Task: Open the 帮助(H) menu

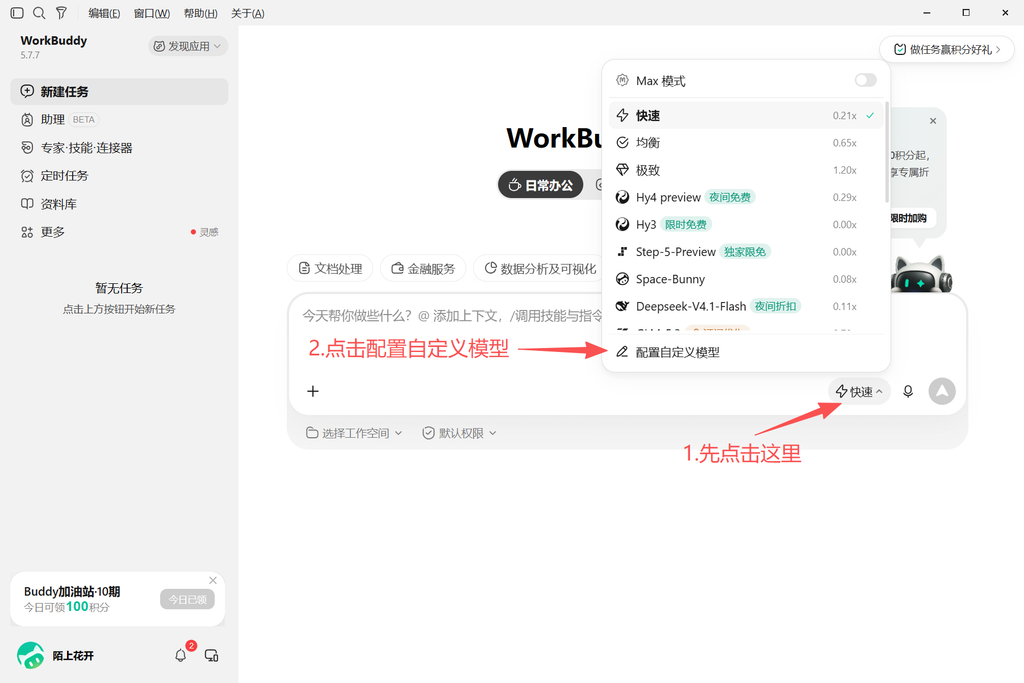Action: [x=200, y=13]
